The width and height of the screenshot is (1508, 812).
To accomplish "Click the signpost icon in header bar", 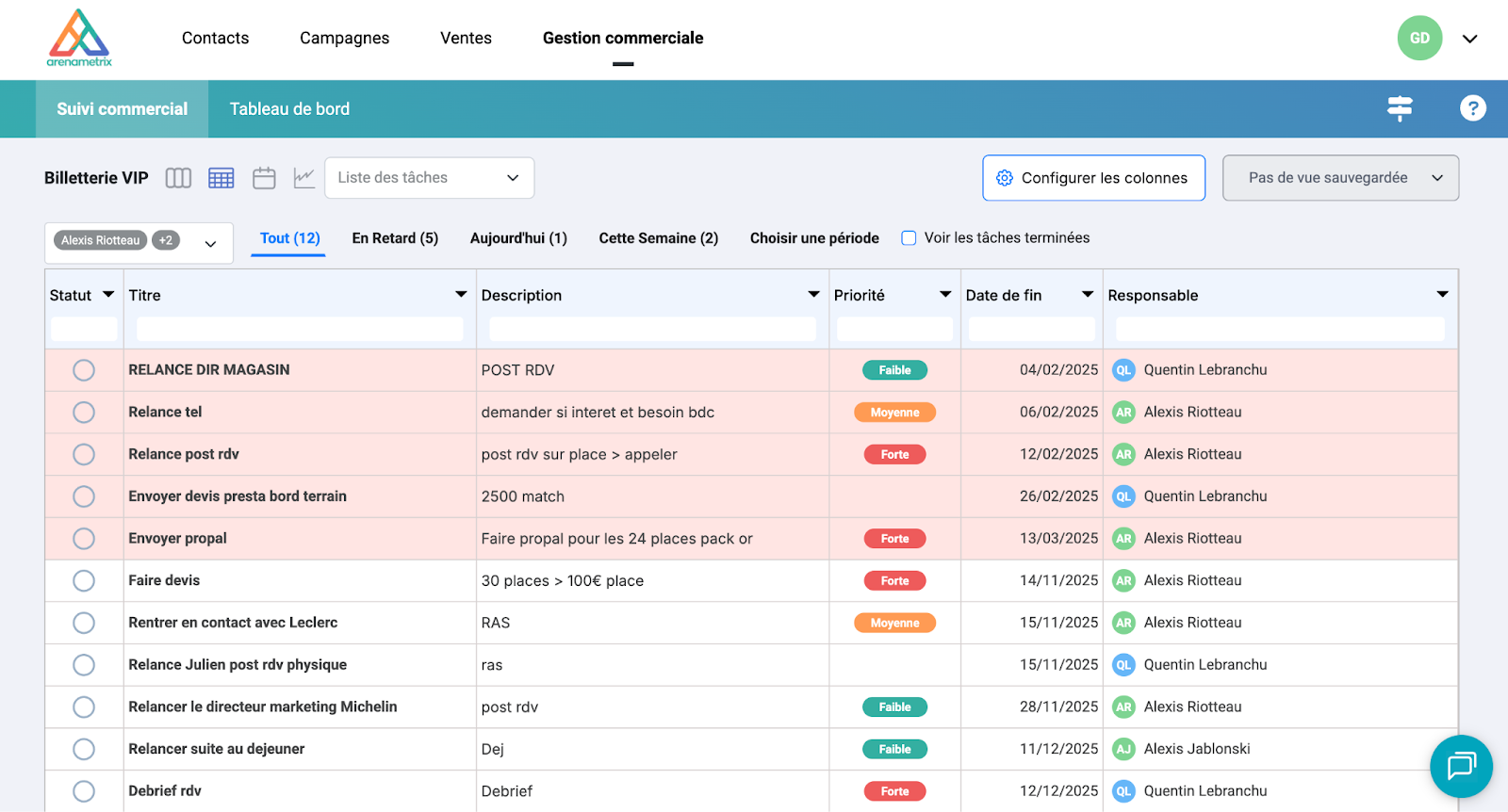I will click(x=1400, y=108).
